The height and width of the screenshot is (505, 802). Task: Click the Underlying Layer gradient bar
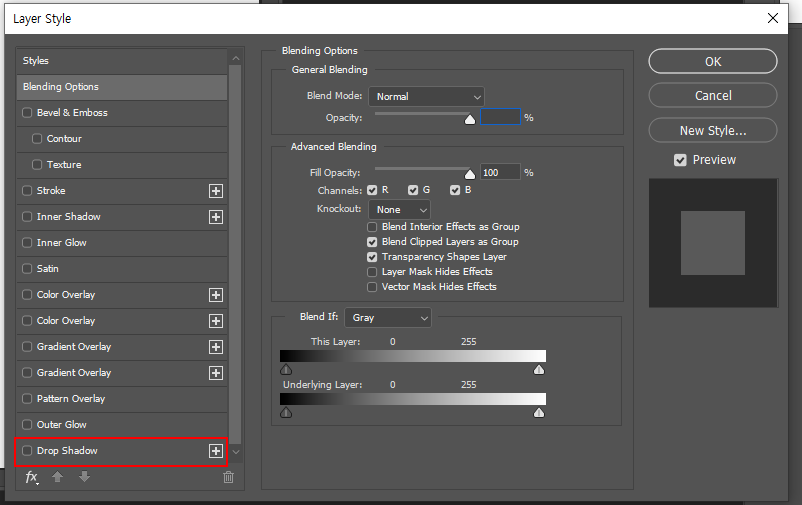[x=413, y=399]
